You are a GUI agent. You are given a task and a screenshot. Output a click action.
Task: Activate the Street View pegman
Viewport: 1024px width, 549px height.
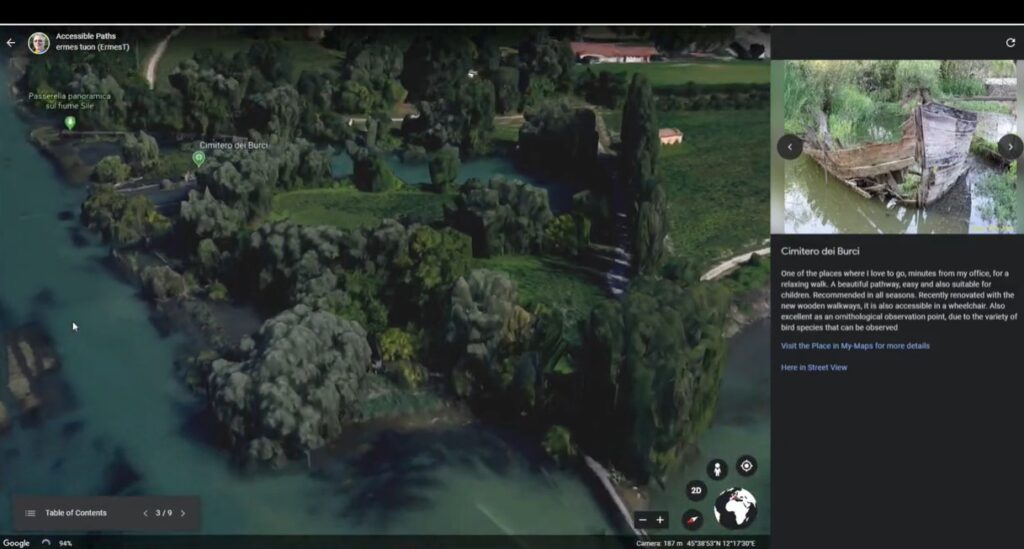click(717, 469)
